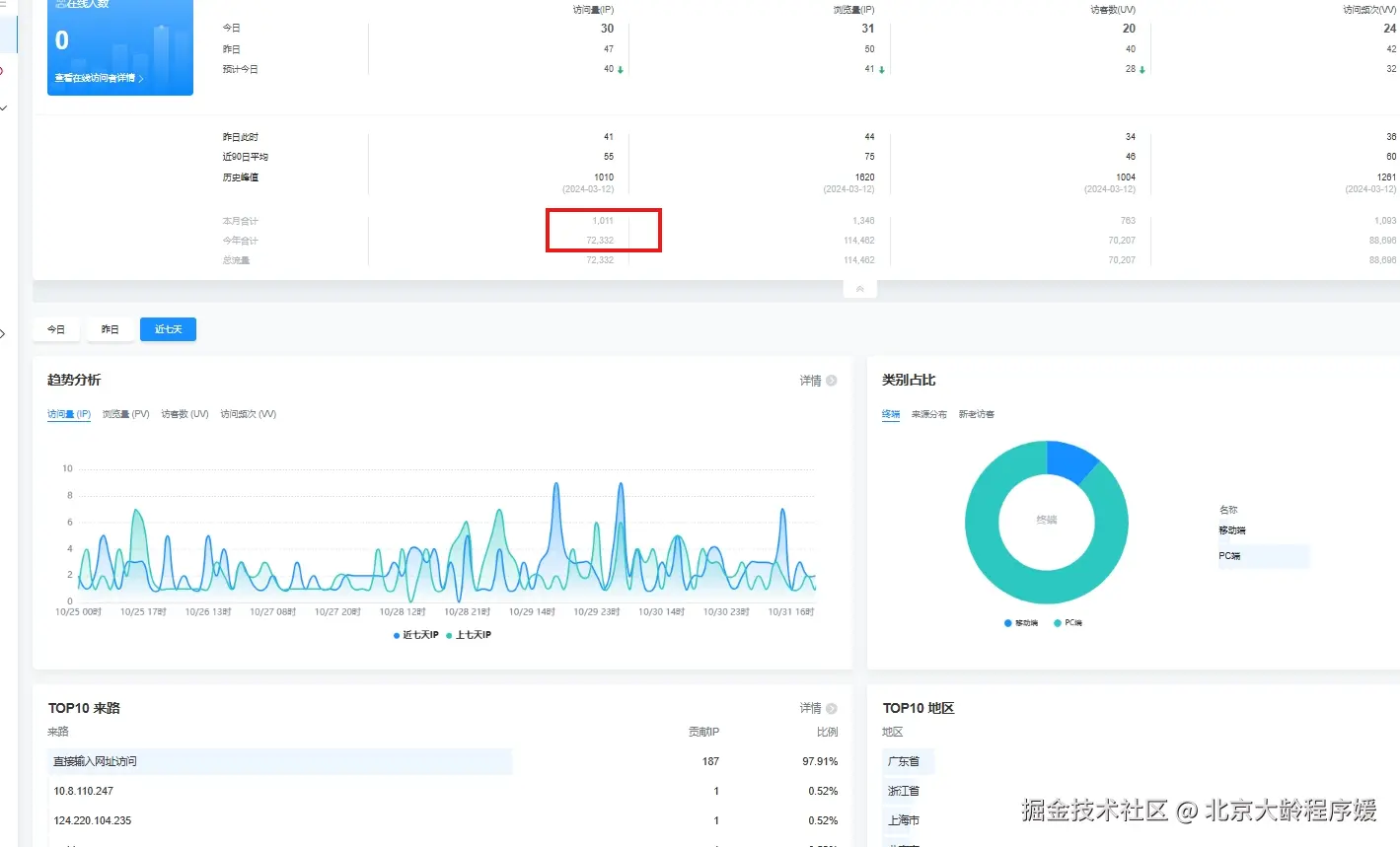This screenshot has width=1400, height=847.
Task: Click the down chevron on the left sidebar
Action: [x=3, y=107]
